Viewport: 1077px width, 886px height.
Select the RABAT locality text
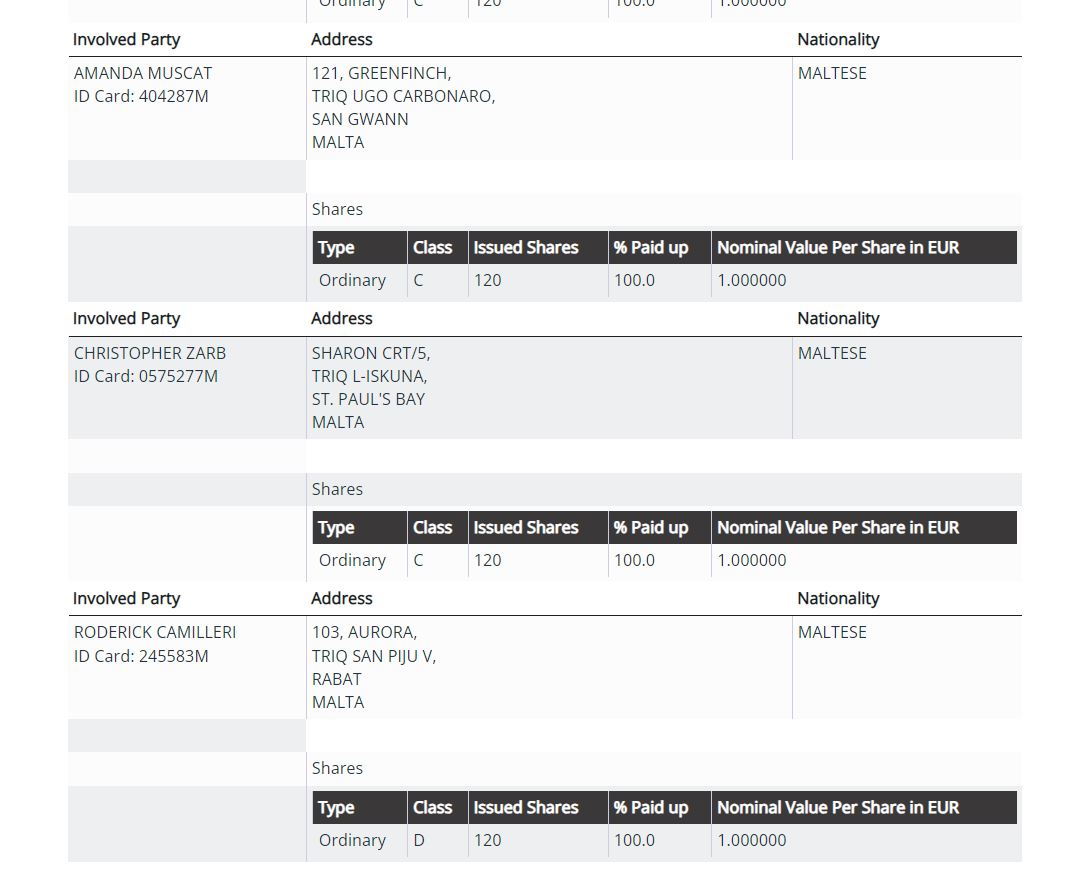pyautogui.click(x=337, y=679)
